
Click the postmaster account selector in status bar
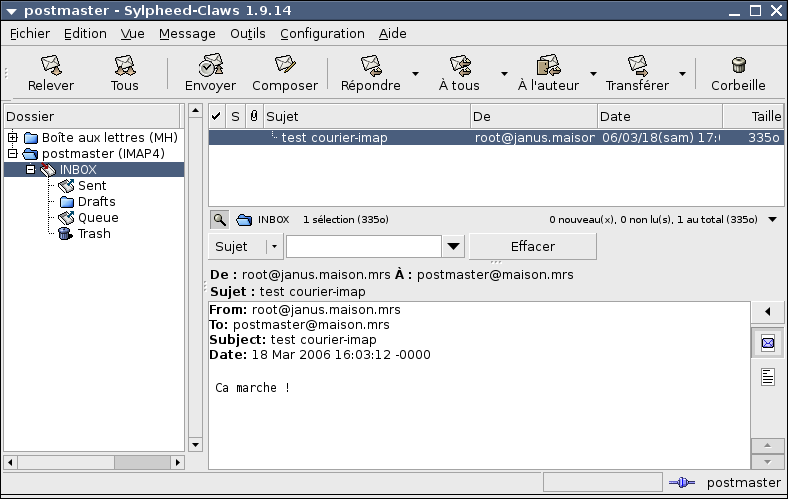(744, 482)
